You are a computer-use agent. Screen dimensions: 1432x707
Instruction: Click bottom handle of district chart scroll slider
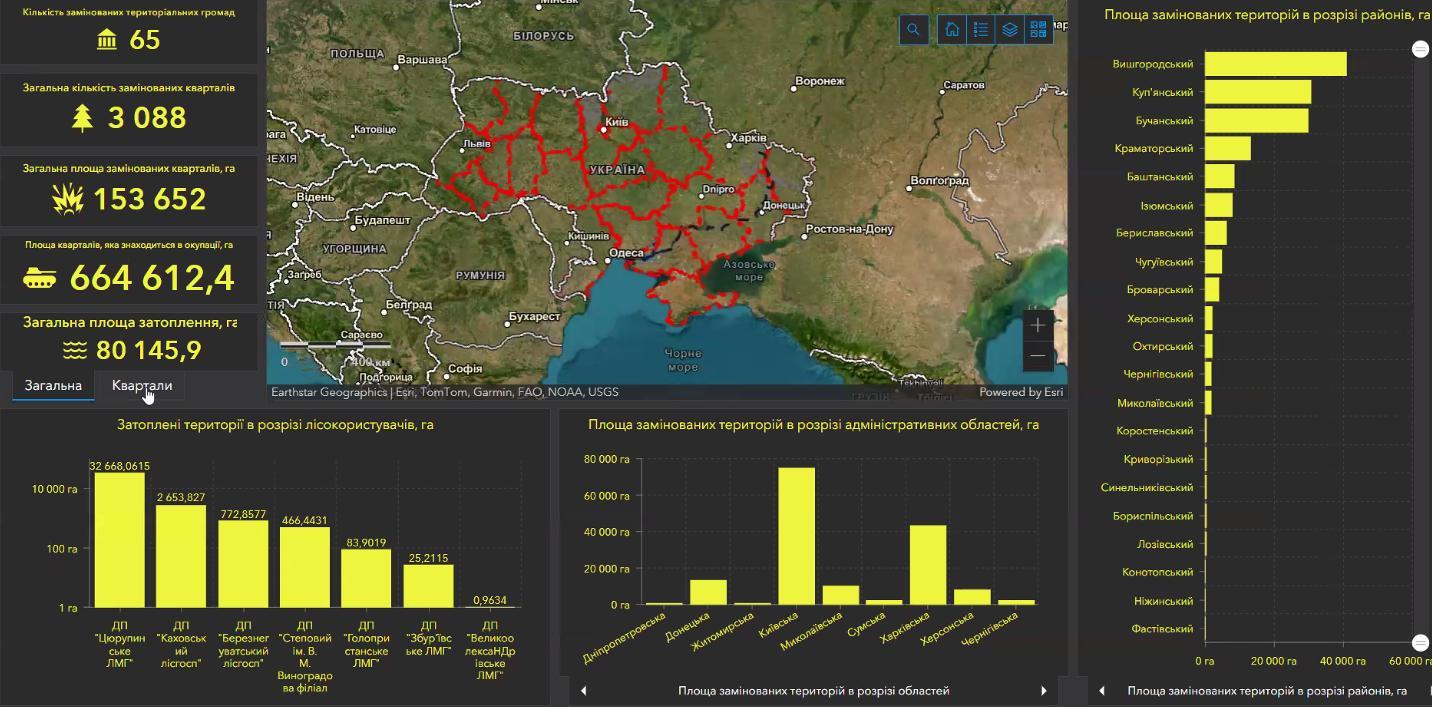click(1420, 642)
